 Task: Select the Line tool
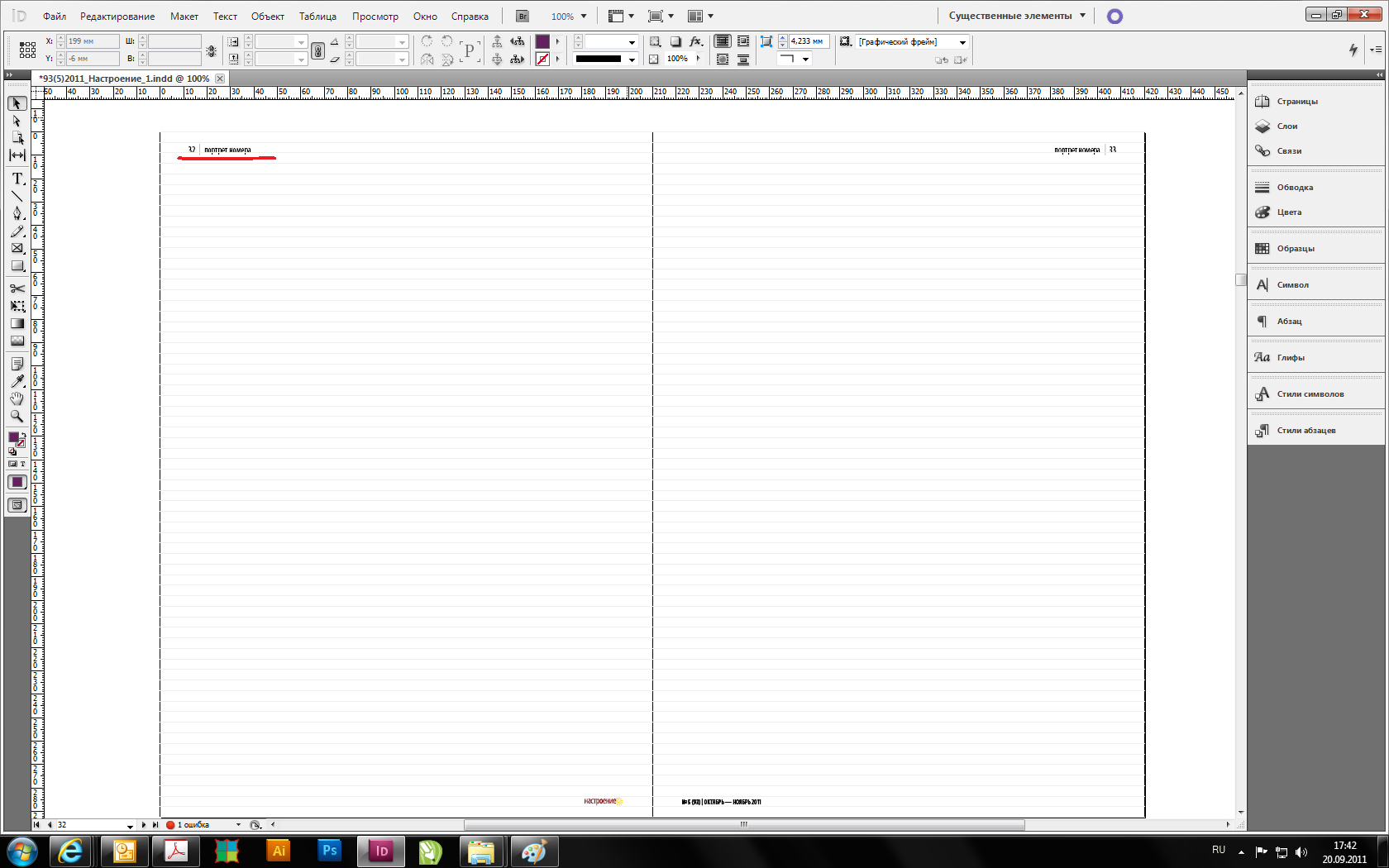(x=17, y=196)
